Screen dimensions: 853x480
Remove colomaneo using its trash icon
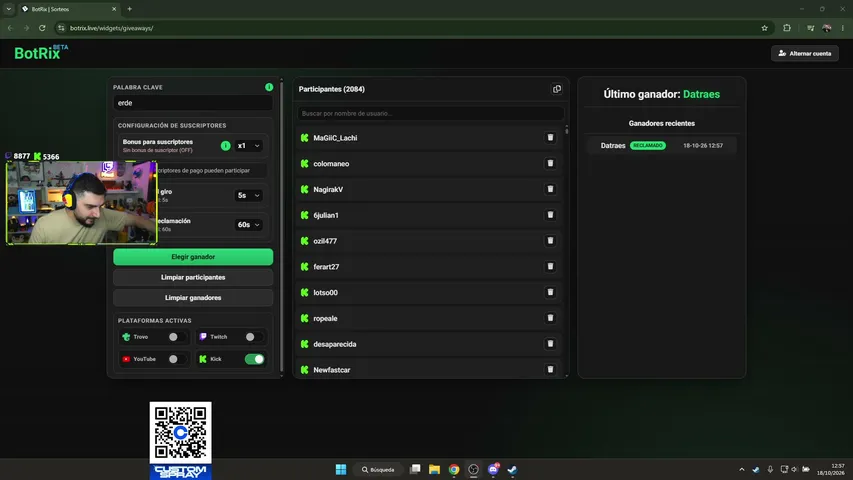point(550,163)
